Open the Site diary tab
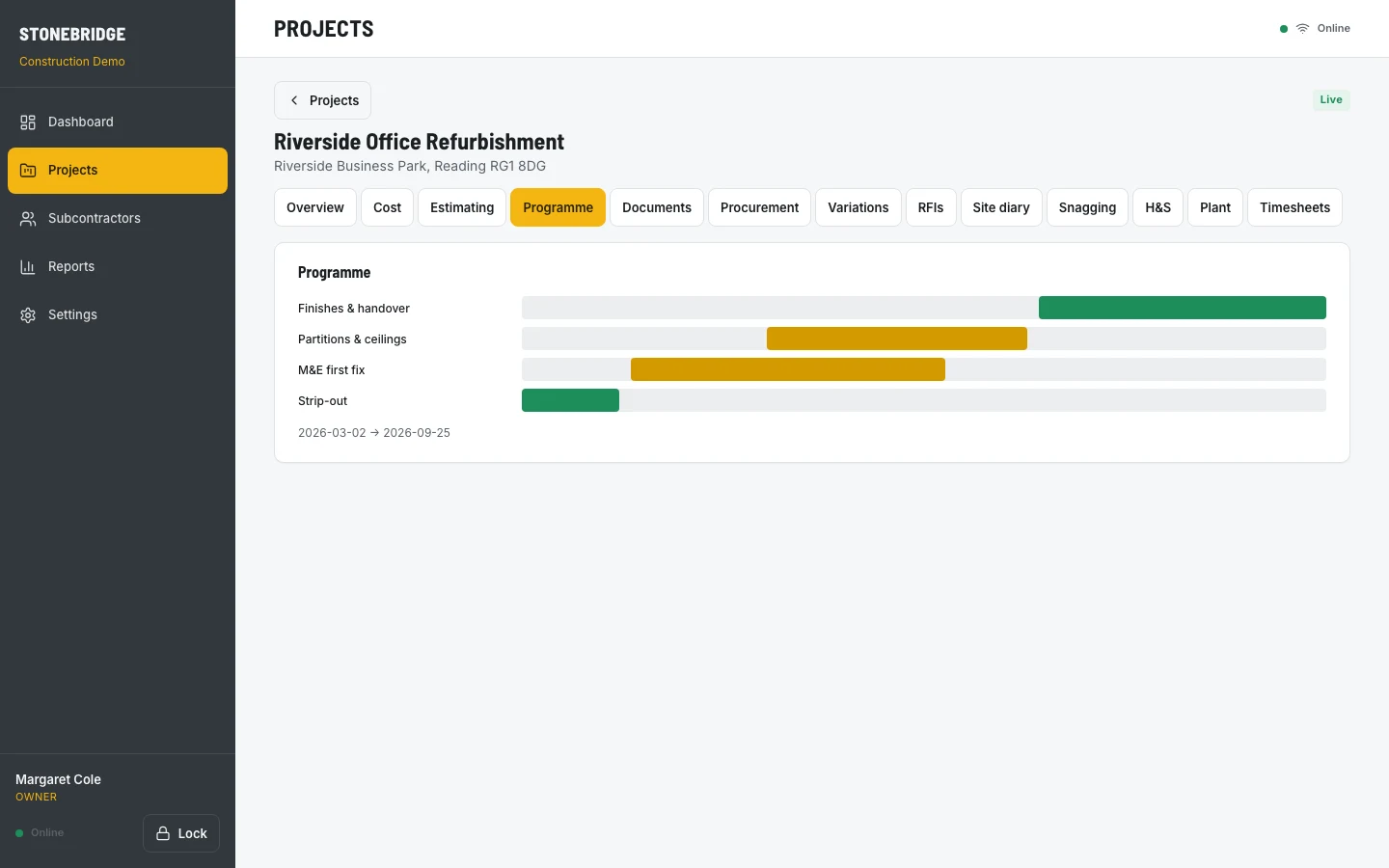The height and width of the screenshot is (868, 1389). [x=1001, y=207]
